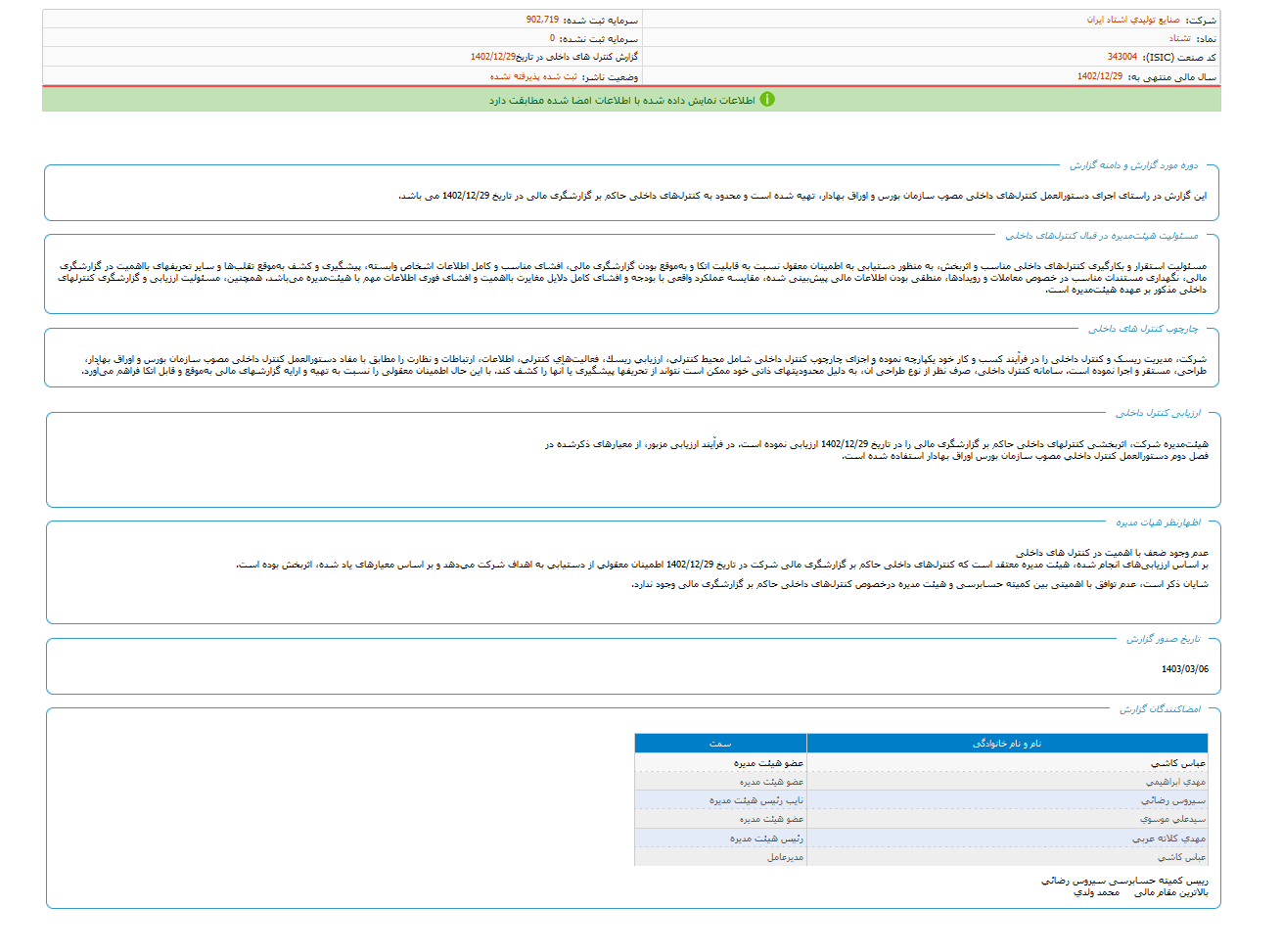The width and height of the screenshot is (1282, 952).
Task: Select the سیدعلی موسوی name cell
Action: click(x=1172, y=819)
